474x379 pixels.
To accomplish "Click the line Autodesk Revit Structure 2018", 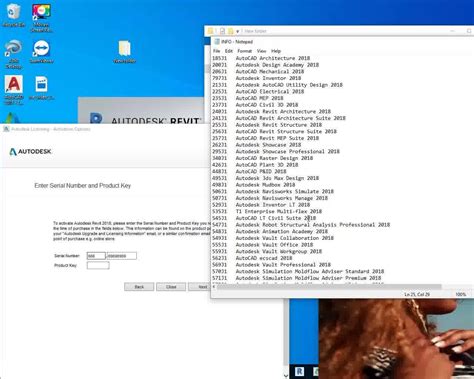I will coord(267,125).
